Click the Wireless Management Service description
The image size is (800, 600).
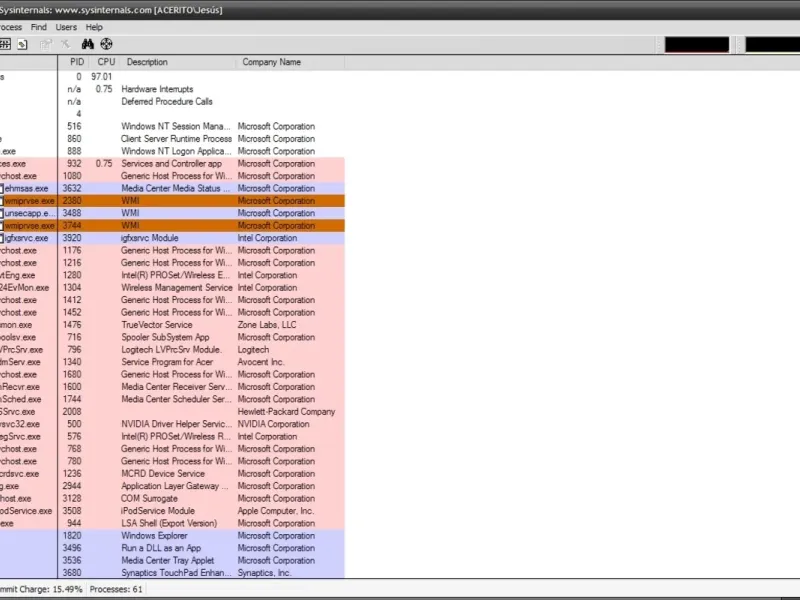click(x=177, y=287)
